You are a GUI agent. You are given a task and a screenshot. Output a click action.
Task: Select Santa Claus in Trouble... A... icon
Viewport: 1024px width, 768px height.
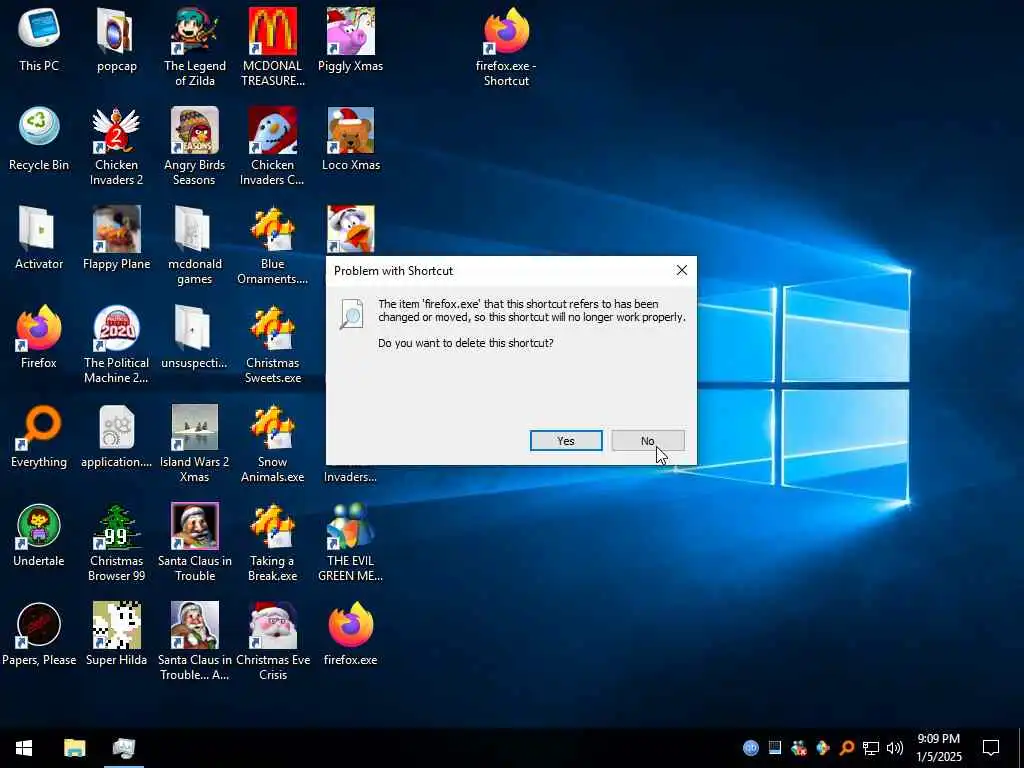click(195, 642)
